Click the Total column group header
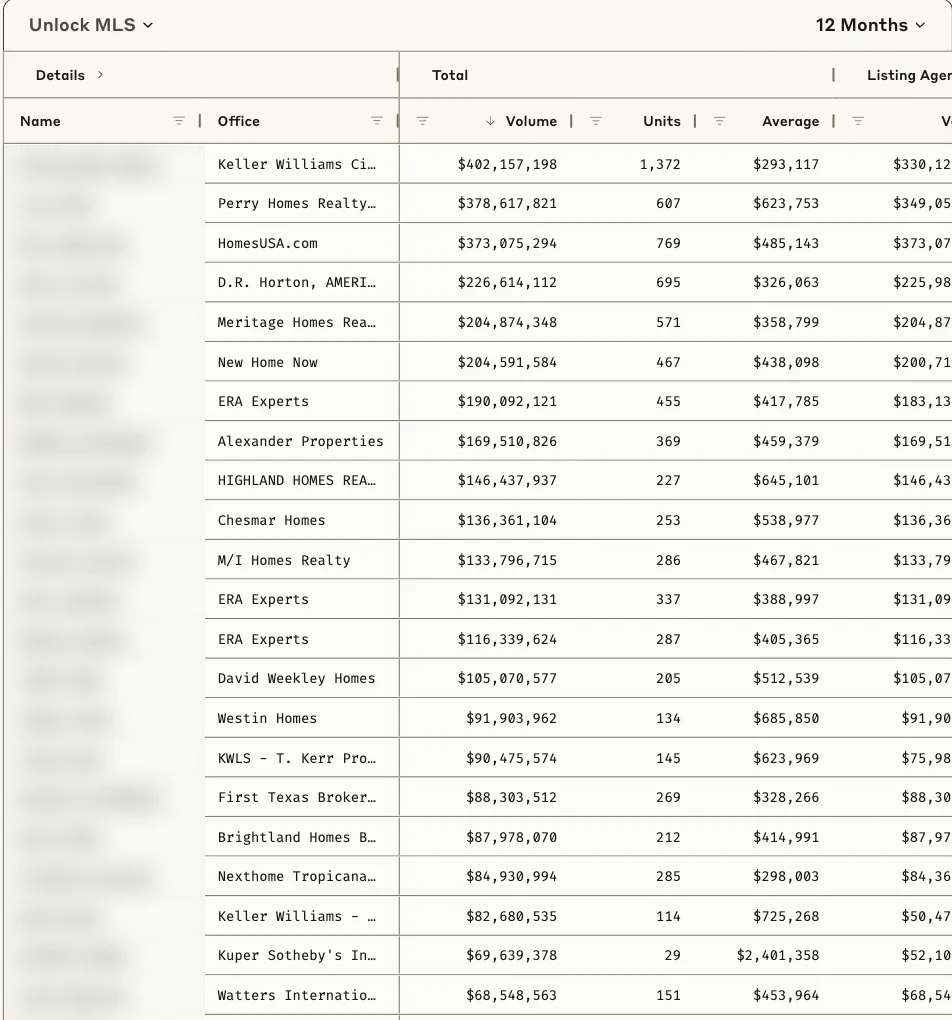The width and height of the screenshot is (952, 1020). (x=450, y=75)
